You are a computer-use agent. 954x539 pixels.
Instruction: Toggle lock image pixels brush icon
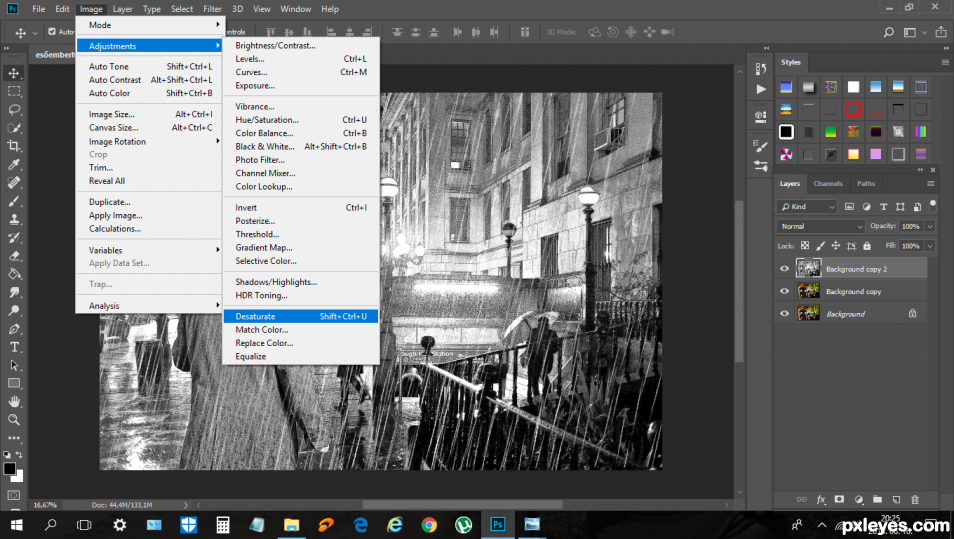pyautogui.click(x=820, y=246)
